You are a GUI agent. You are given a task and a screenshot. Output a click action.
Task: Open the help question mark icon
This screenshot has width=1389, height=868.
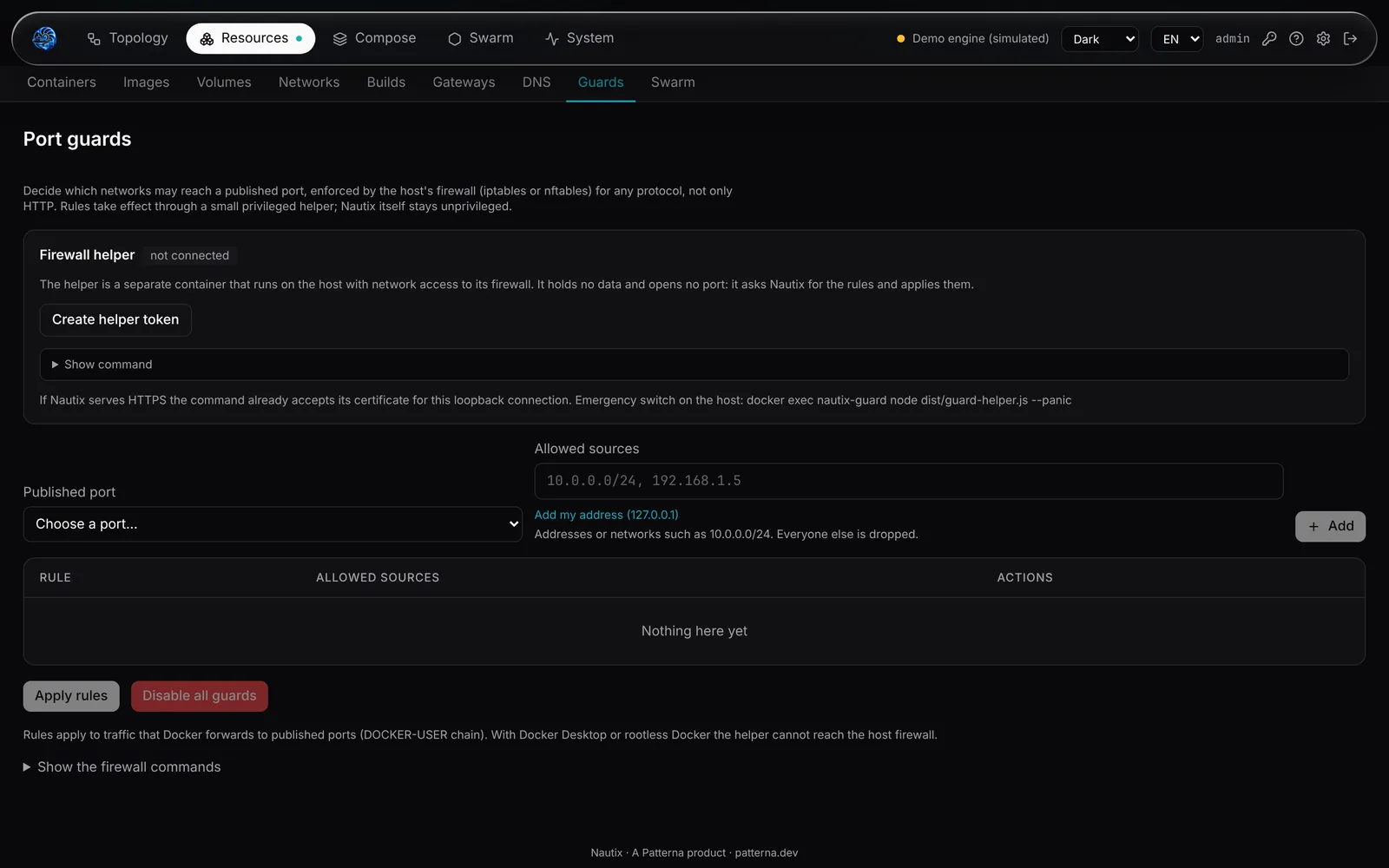1296,38
